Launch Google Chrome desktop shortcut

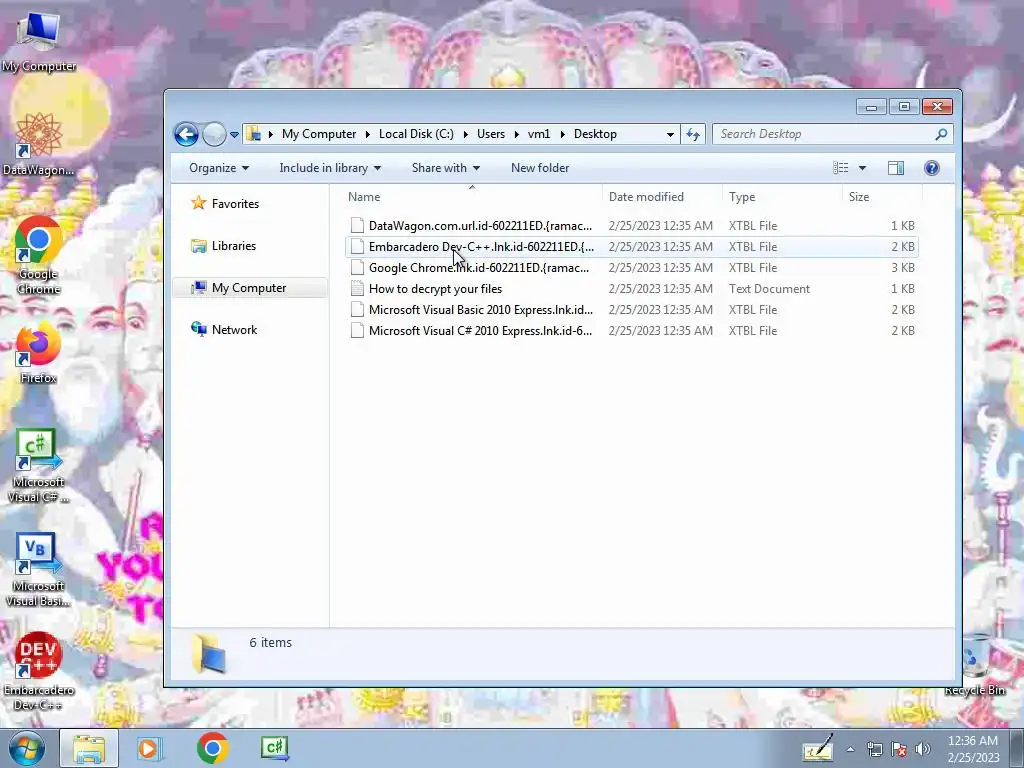[x=39, y=255]
